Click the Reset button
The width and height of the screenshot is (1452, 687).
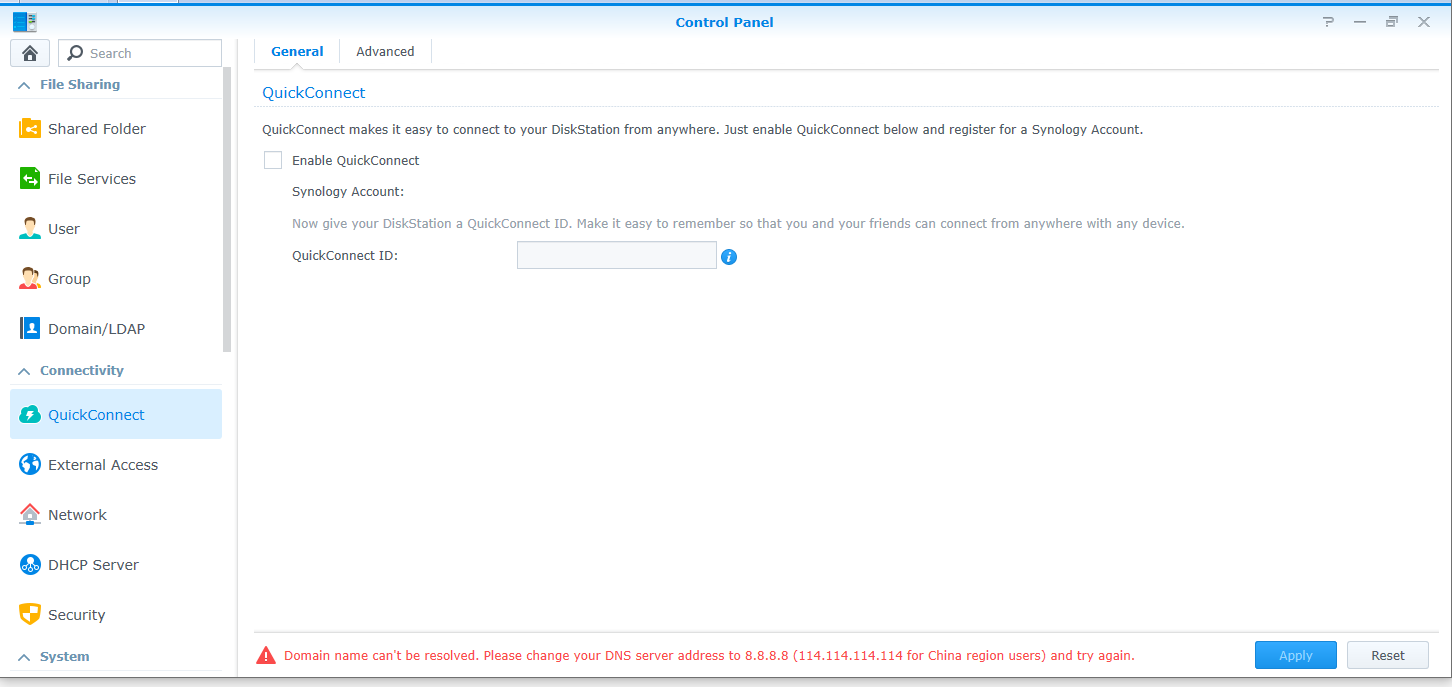[x=1388, y=655]
